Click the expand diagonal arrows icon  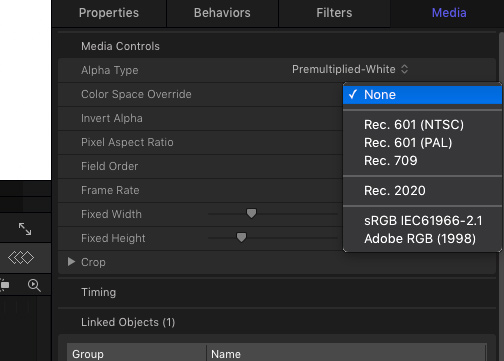click(x=25, y=229)
